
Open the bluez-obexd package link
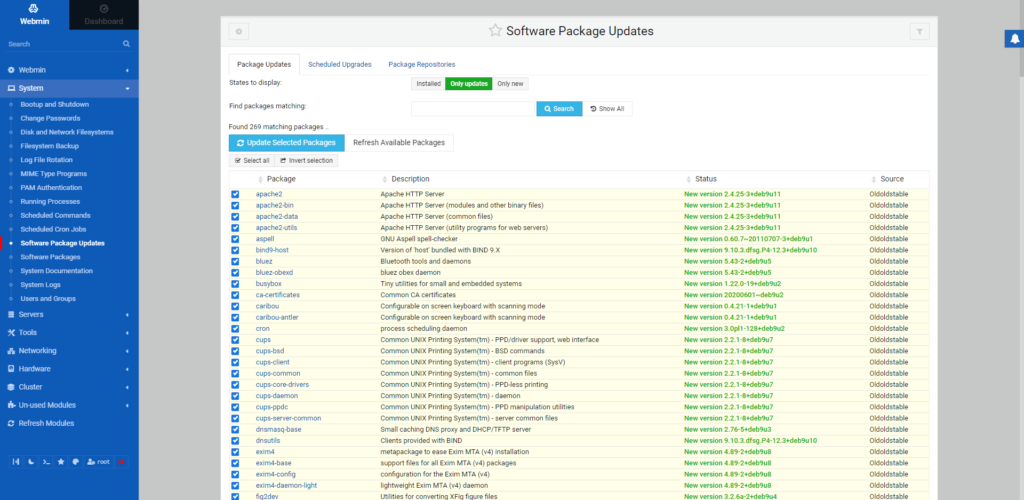coord(274,272)
